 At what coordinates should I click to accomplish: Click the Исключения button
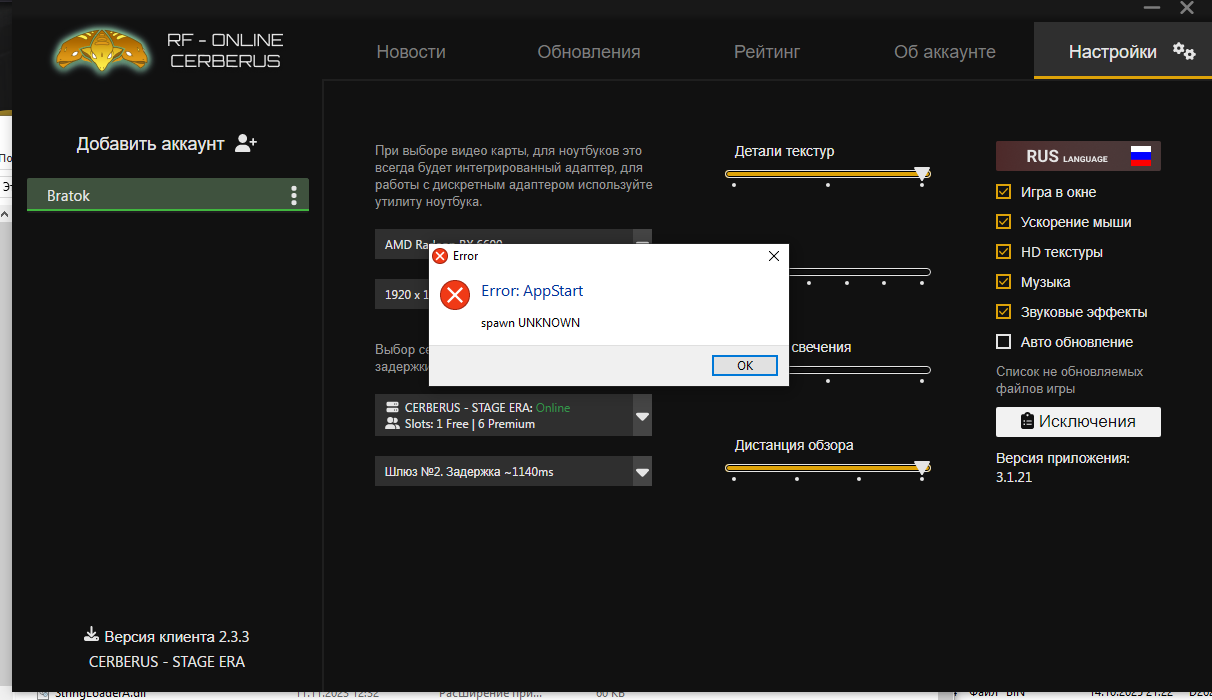pyautogui.click(x=1078, y=422)
